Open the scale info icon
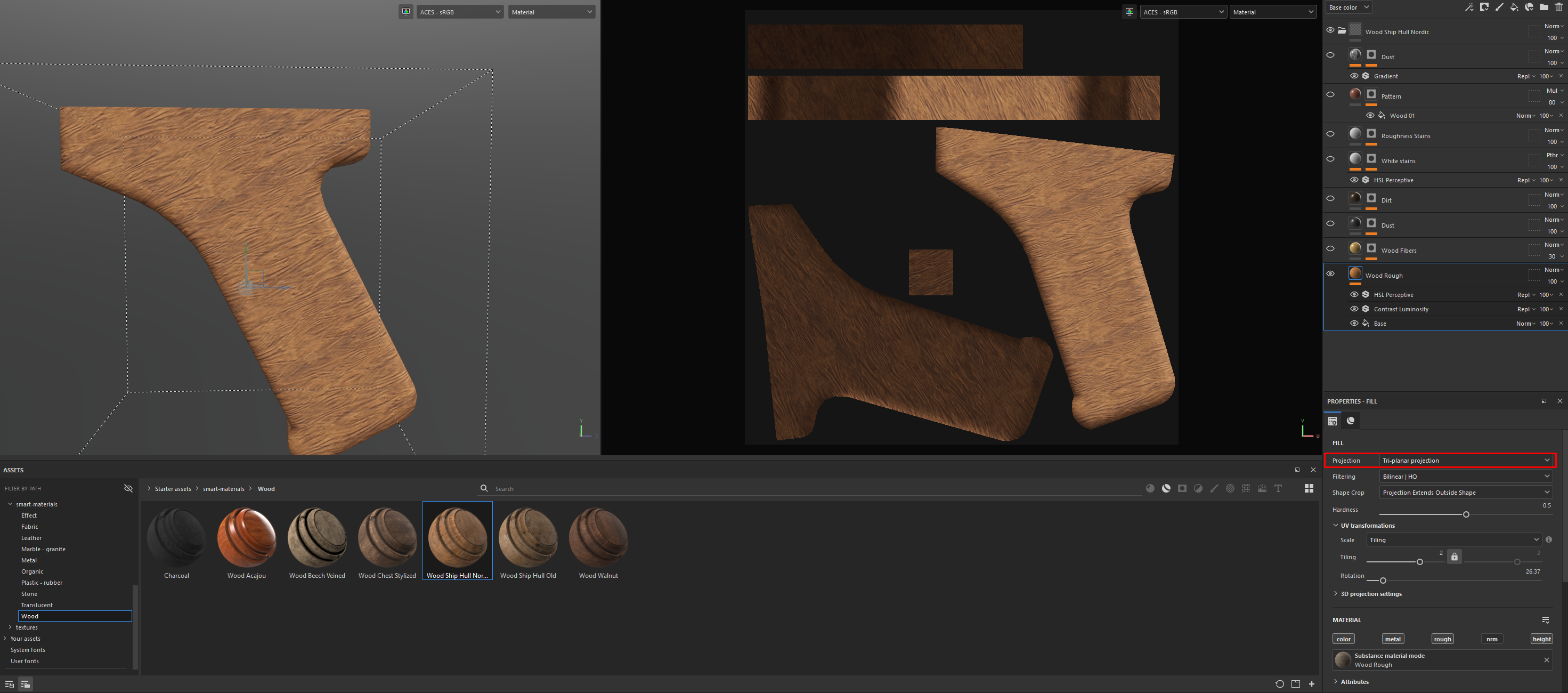Screen dimensions: 1568x693 (1548, 539)
